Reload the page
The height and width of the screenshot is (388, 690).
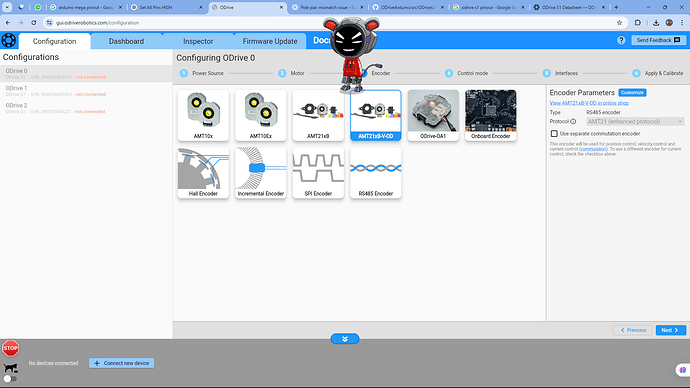click(34, 22)
